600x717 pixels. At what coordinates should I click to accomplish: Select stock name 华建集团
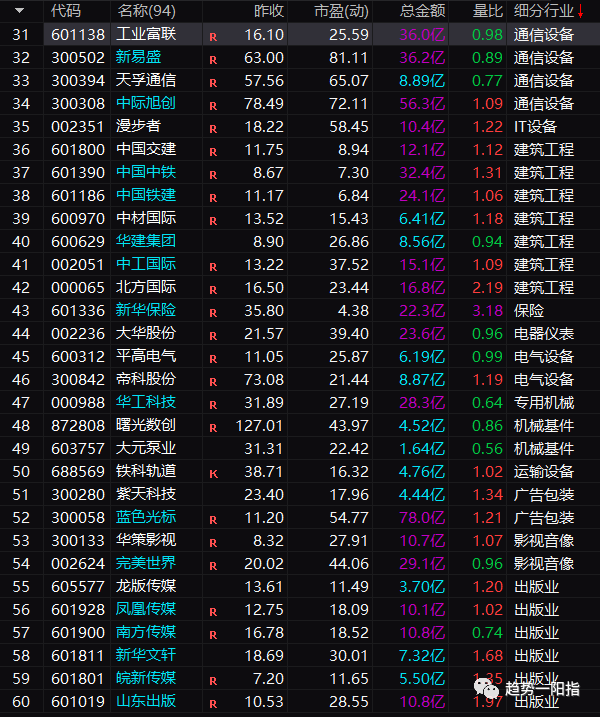146,241
